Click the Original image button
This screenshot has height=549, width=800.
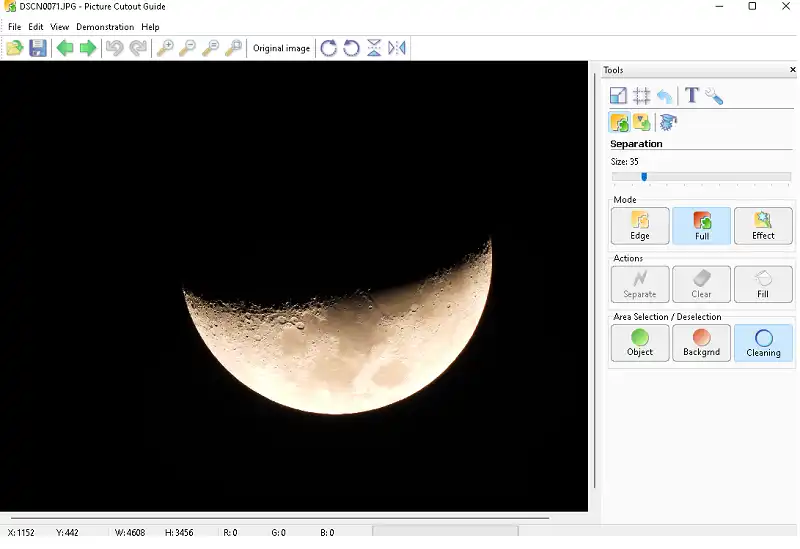tap(281, 48)
